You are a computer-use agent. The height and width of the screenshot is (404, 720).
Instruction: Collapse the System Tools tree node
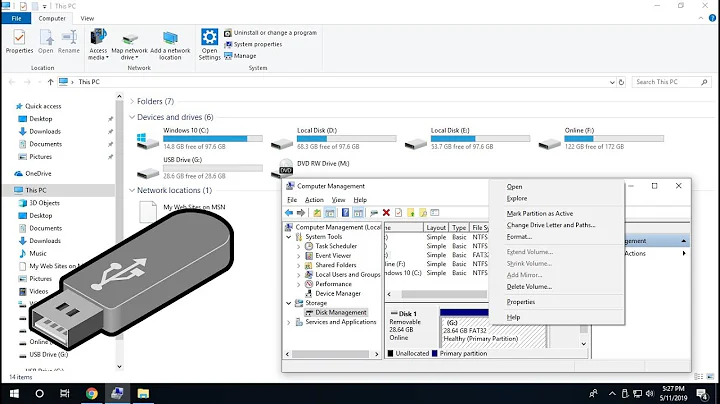pyautogui.click(x=288, y=237)
